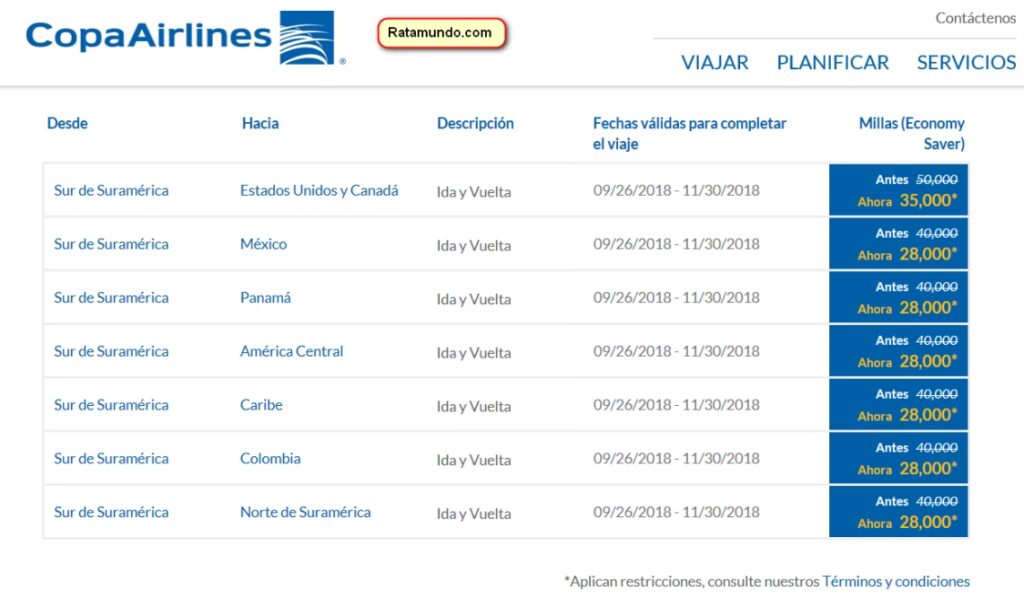This screenshot has height=608, width=1024.
Task: Select México destination link
Action: [x=263, y=244]
